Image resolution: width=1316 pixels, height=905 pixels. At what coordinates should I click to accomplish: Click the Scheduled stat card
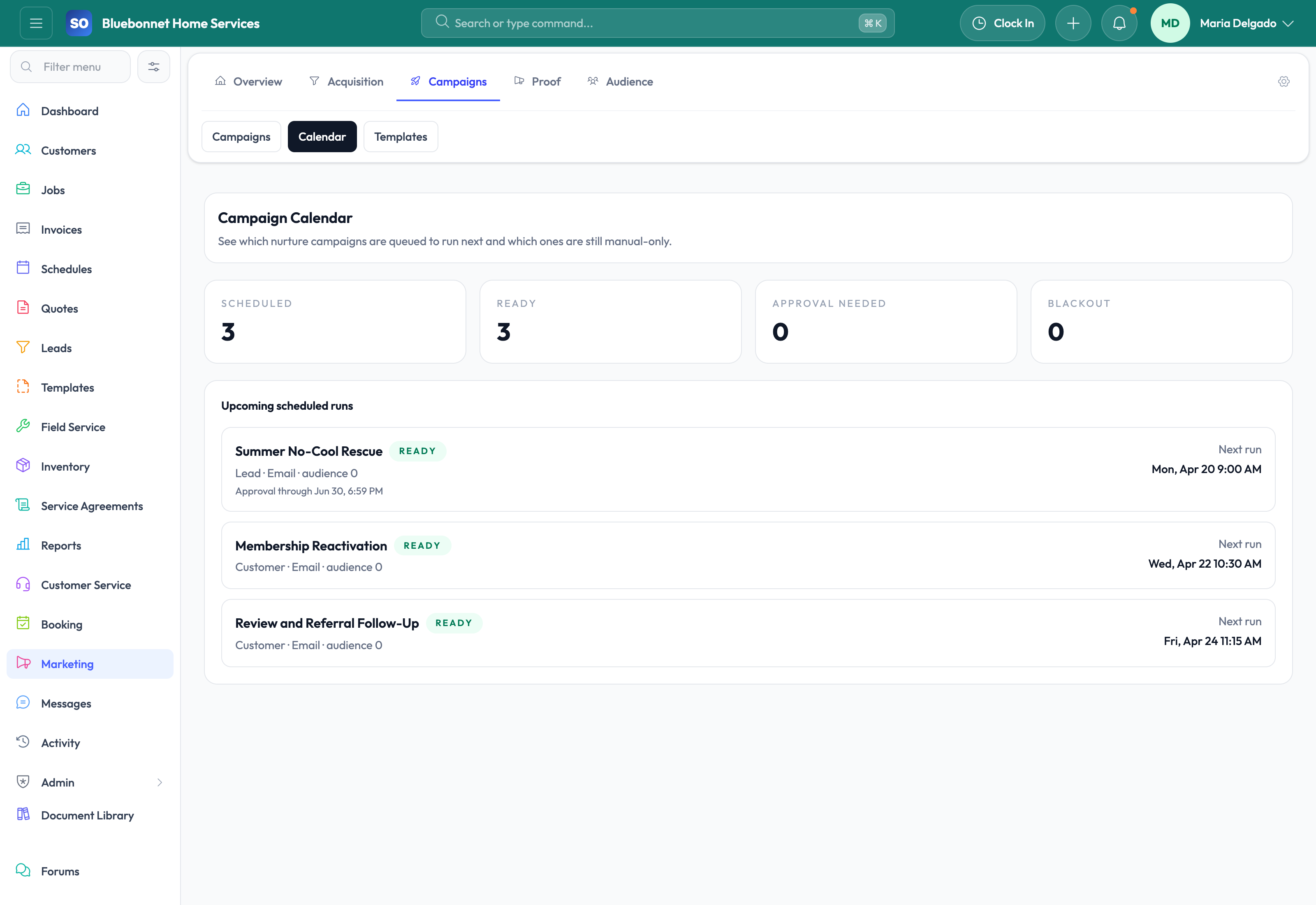[335, 322]
